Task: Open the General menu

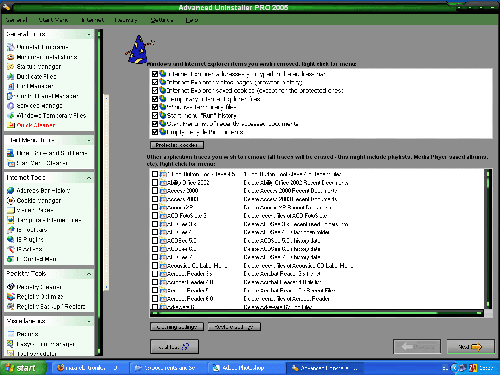Action: pos(16,20)
